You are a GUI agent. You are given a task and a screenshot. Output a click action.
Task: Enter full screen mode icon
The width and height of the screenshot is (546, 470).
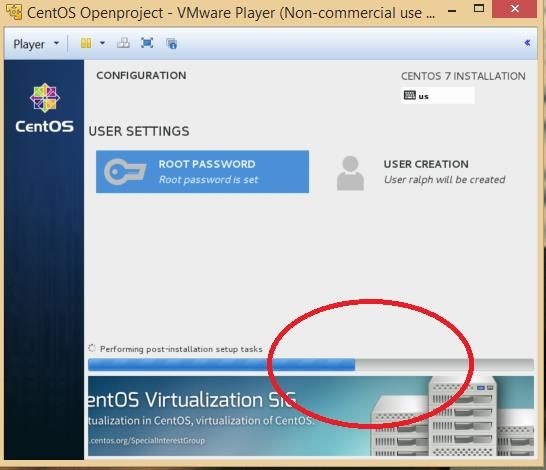click(x=147, y=43)
